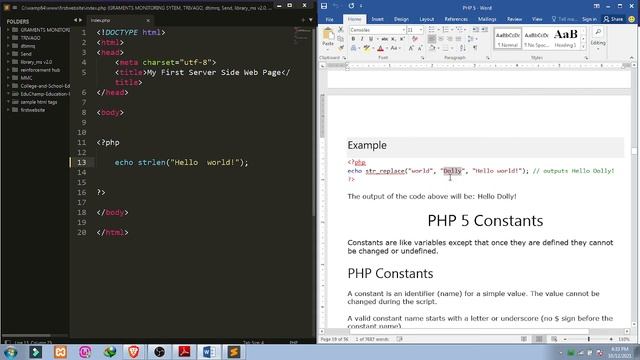This screenshot has height=360, width=640.
Task: Switch to the Insert ribbon tab
Action: (x=377, y=19)
